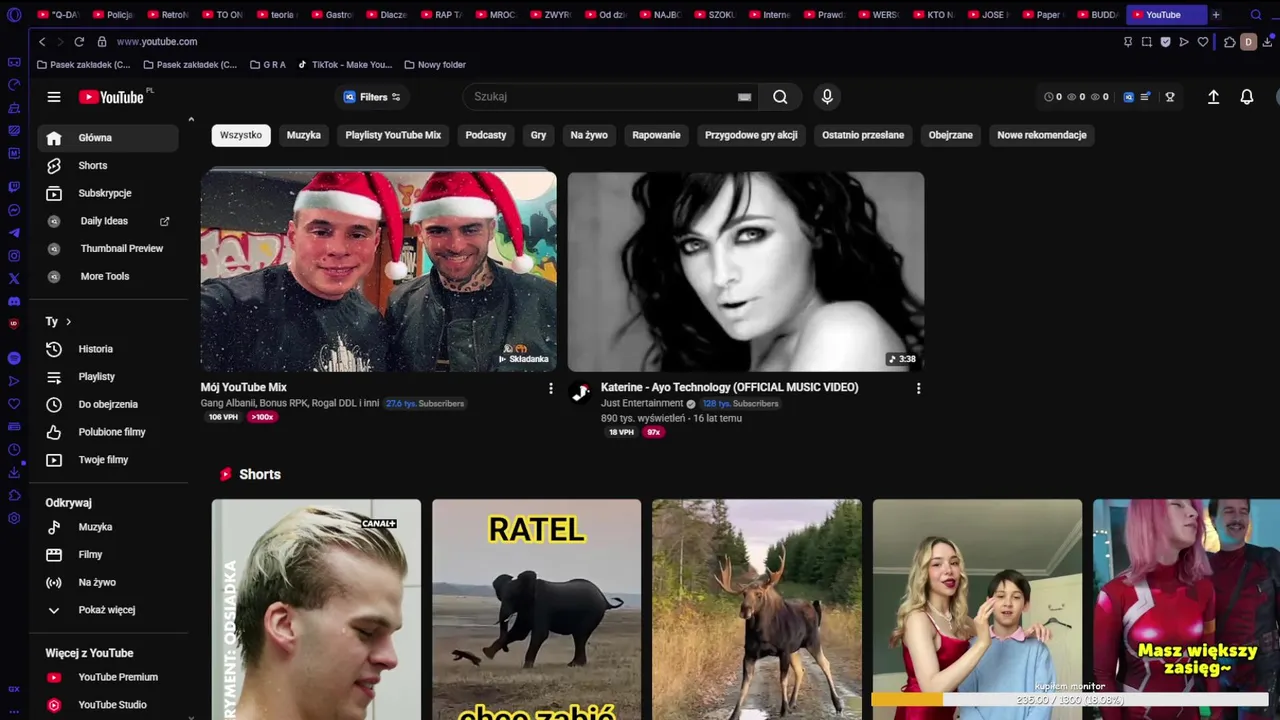1280x720 pixels.
Task: Open the moose short thumbnail
Action: click(x=756, y=609)
